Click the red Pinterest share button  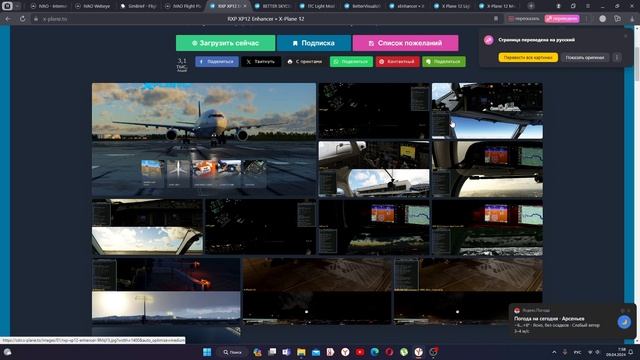pyautogui.click(x=397, y=62)
